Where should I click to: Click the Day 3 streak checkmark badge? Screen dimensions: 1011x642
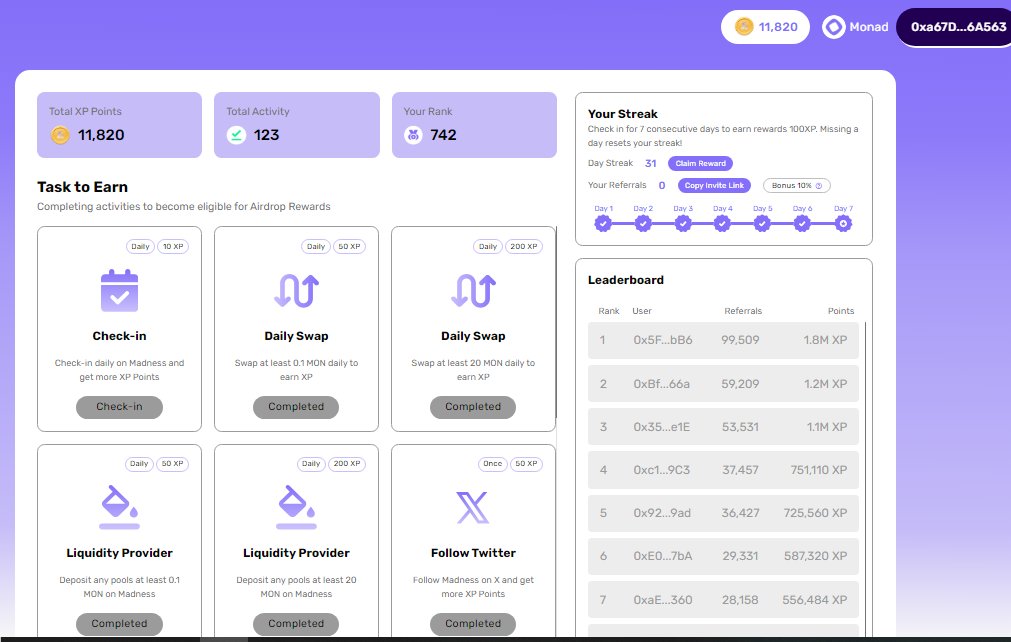click(683, 224)
